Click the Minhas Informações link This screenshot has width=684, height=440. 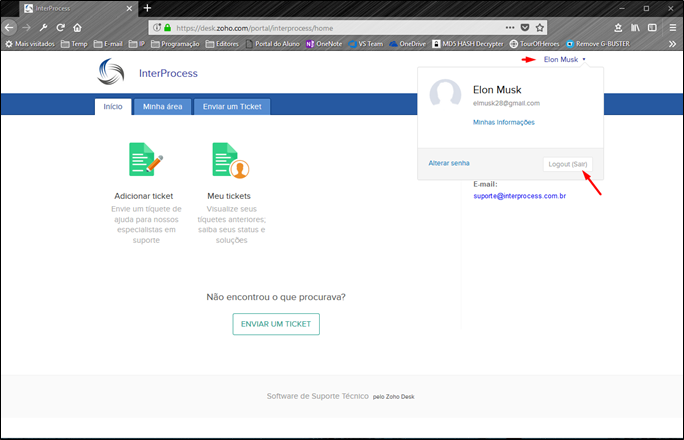coord(504,122)
